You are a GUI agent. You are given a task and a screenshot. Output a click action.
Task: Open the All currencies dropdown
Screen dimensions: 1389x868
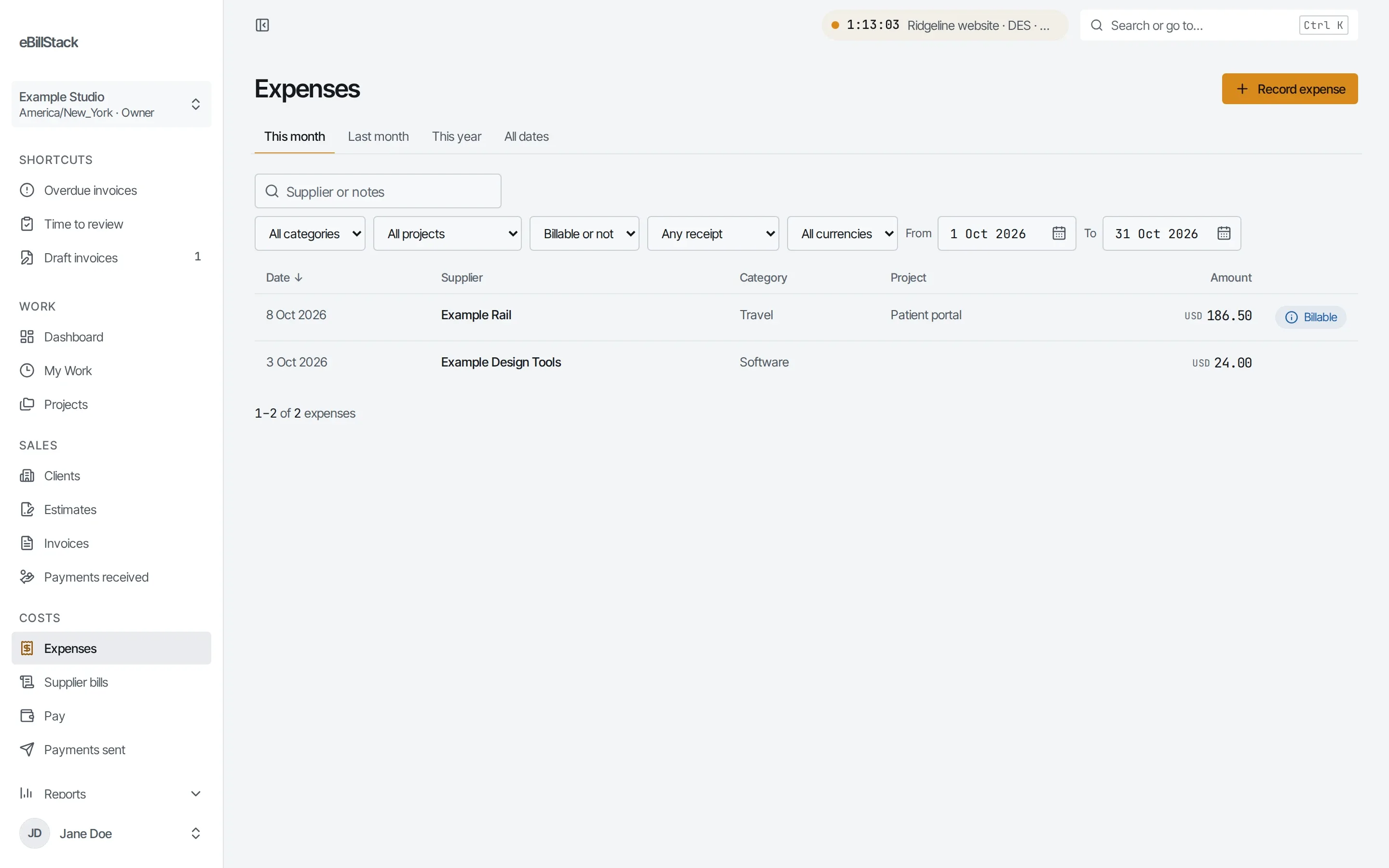pos(842,234)
